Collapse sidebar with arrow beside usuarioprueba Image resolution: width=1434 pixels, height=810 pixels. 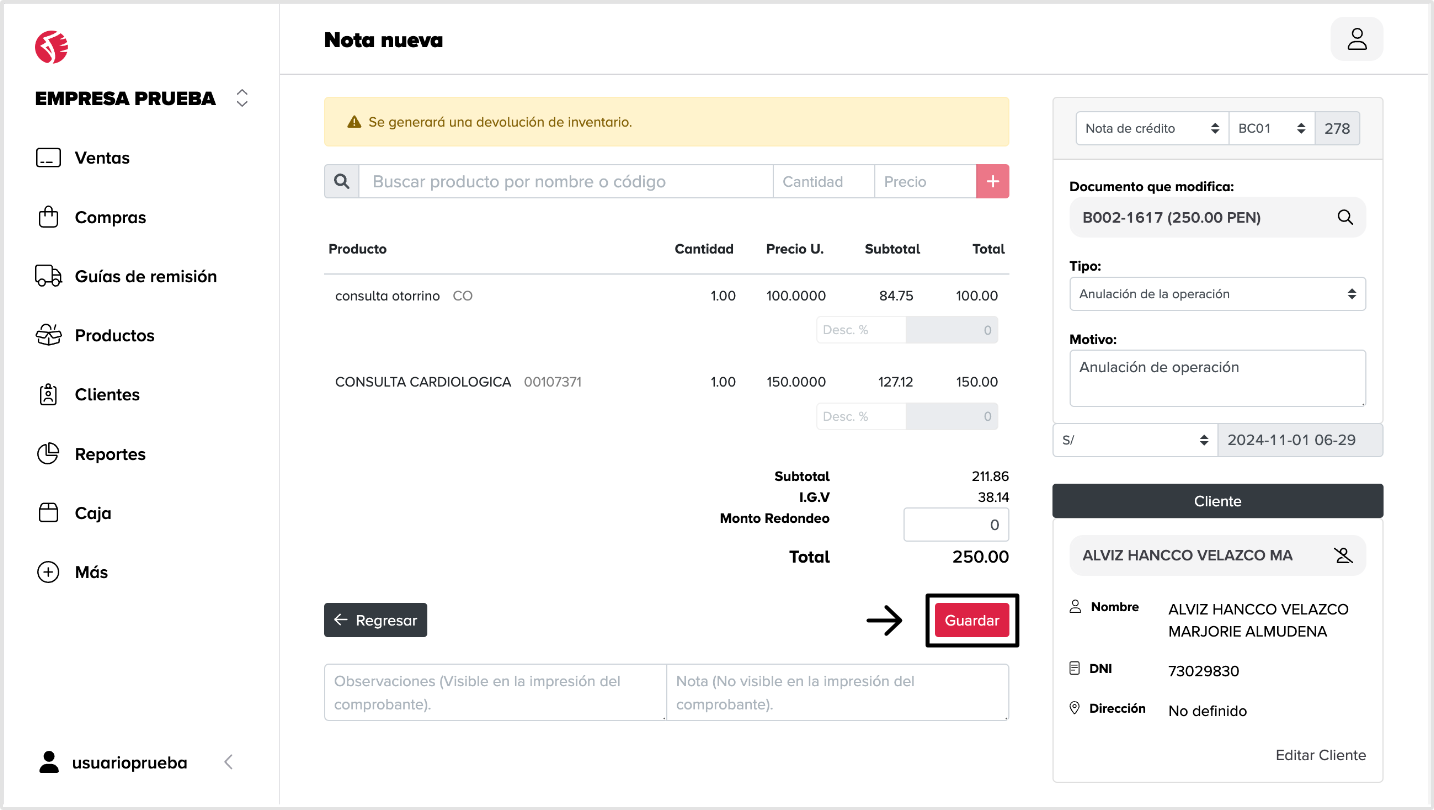[228, 762]
